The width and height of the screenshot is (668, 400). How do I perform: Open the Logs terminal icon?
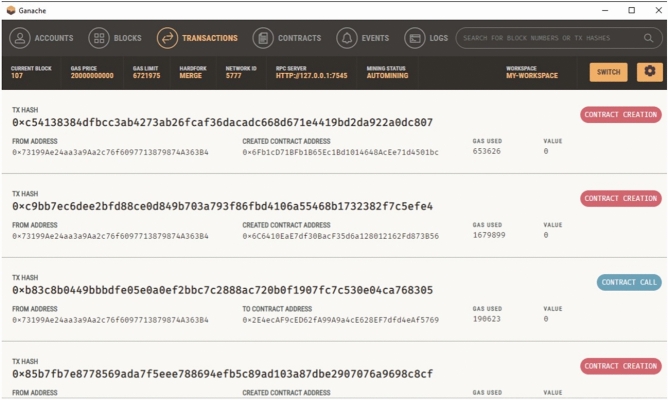415,38
